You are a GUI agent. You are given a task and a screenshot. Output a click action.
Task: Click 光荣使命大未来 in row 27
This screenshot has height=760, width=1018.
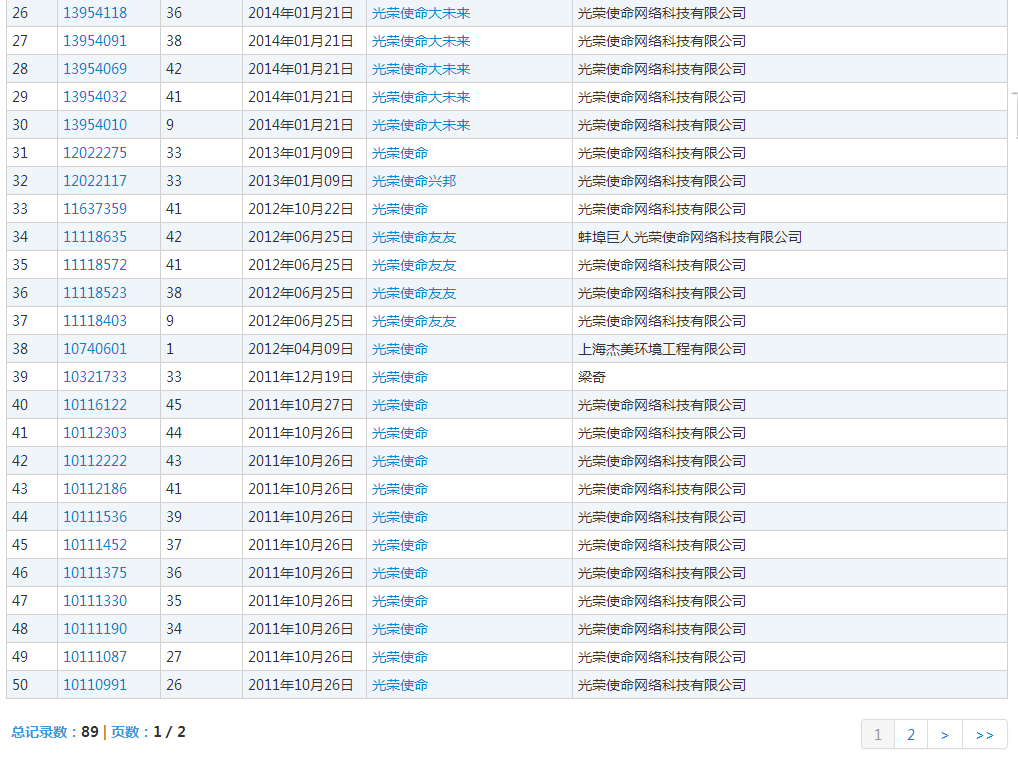[x=421, y=41]
